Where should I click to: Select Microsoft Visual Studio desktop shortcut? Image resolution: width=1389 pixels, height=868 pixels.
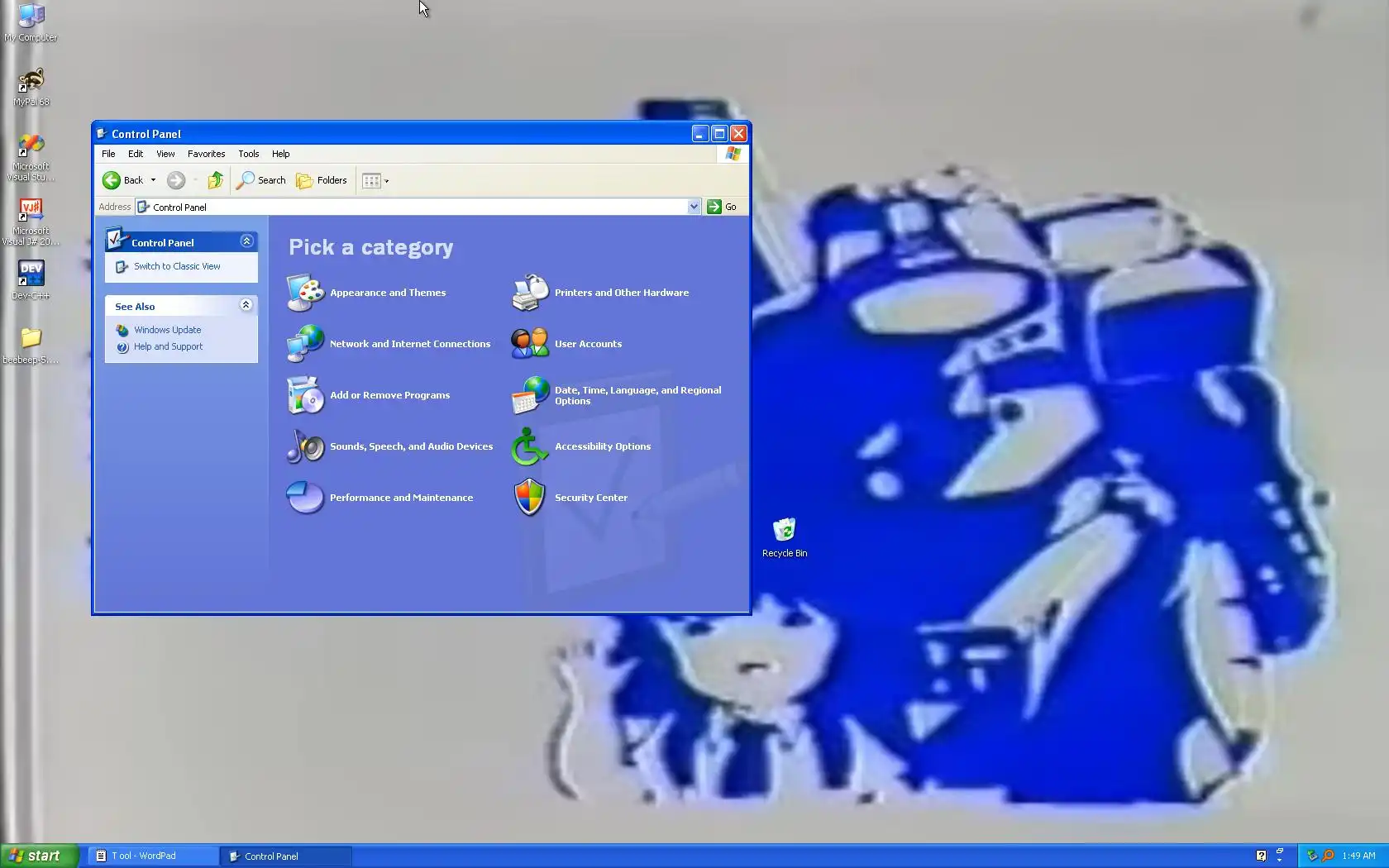31,157
